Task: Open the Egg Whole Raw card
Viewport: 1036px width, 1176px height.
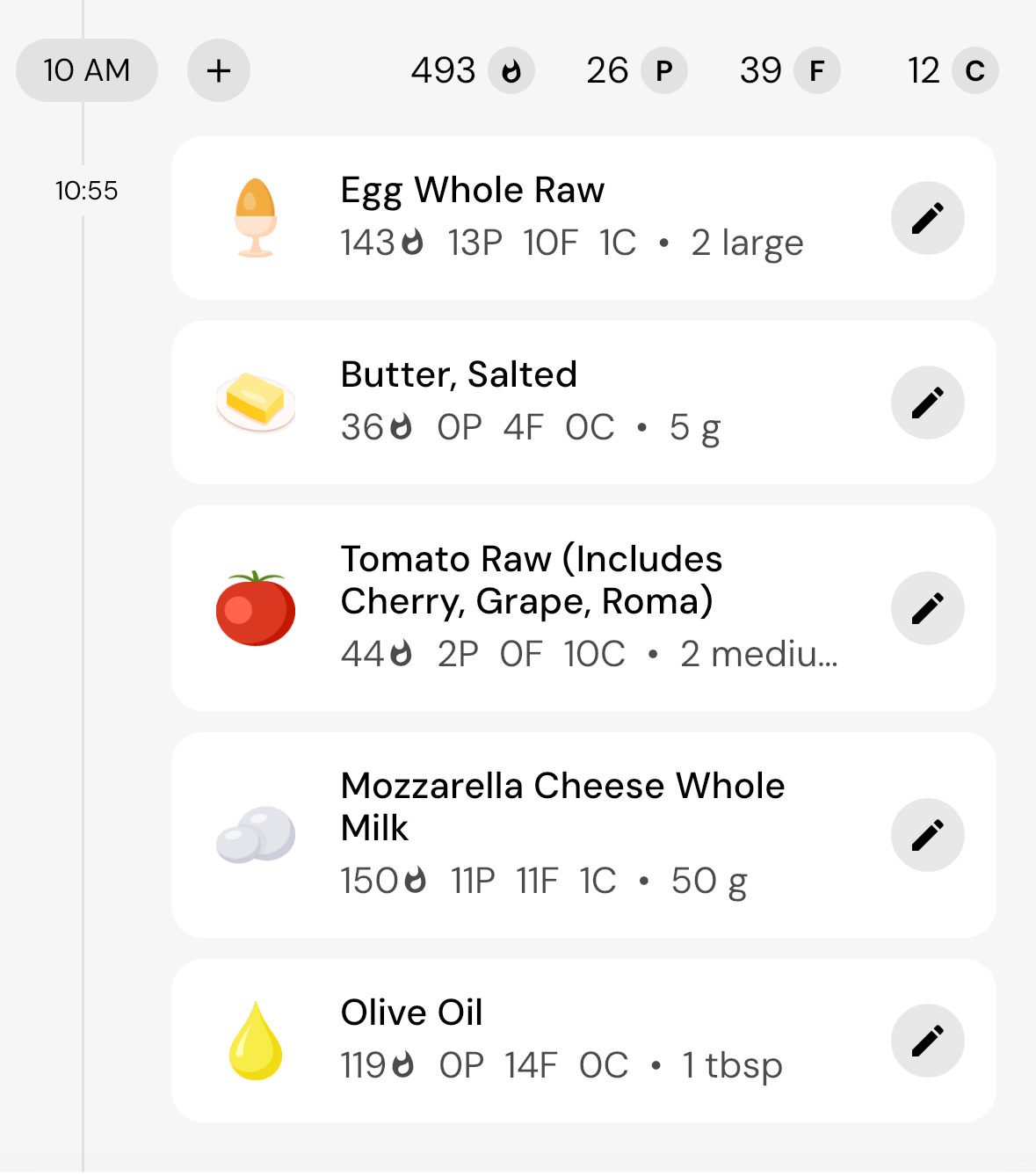Action: tap(583, 218)
